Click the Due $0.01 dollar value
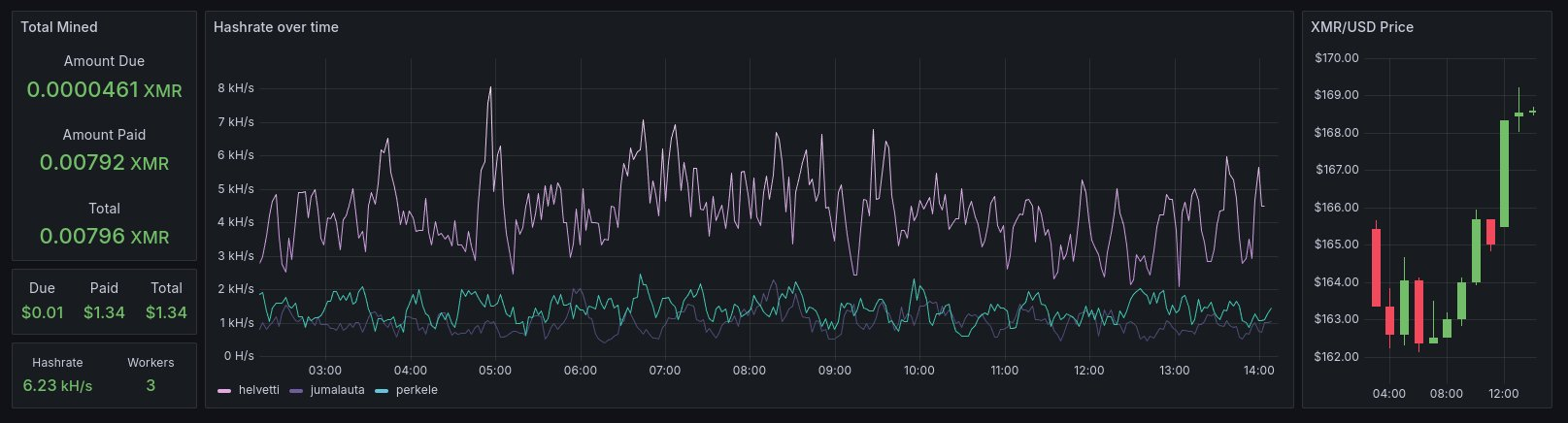Image resolution: width=1568 pixels, height=423 pixels. coord(42,312)
